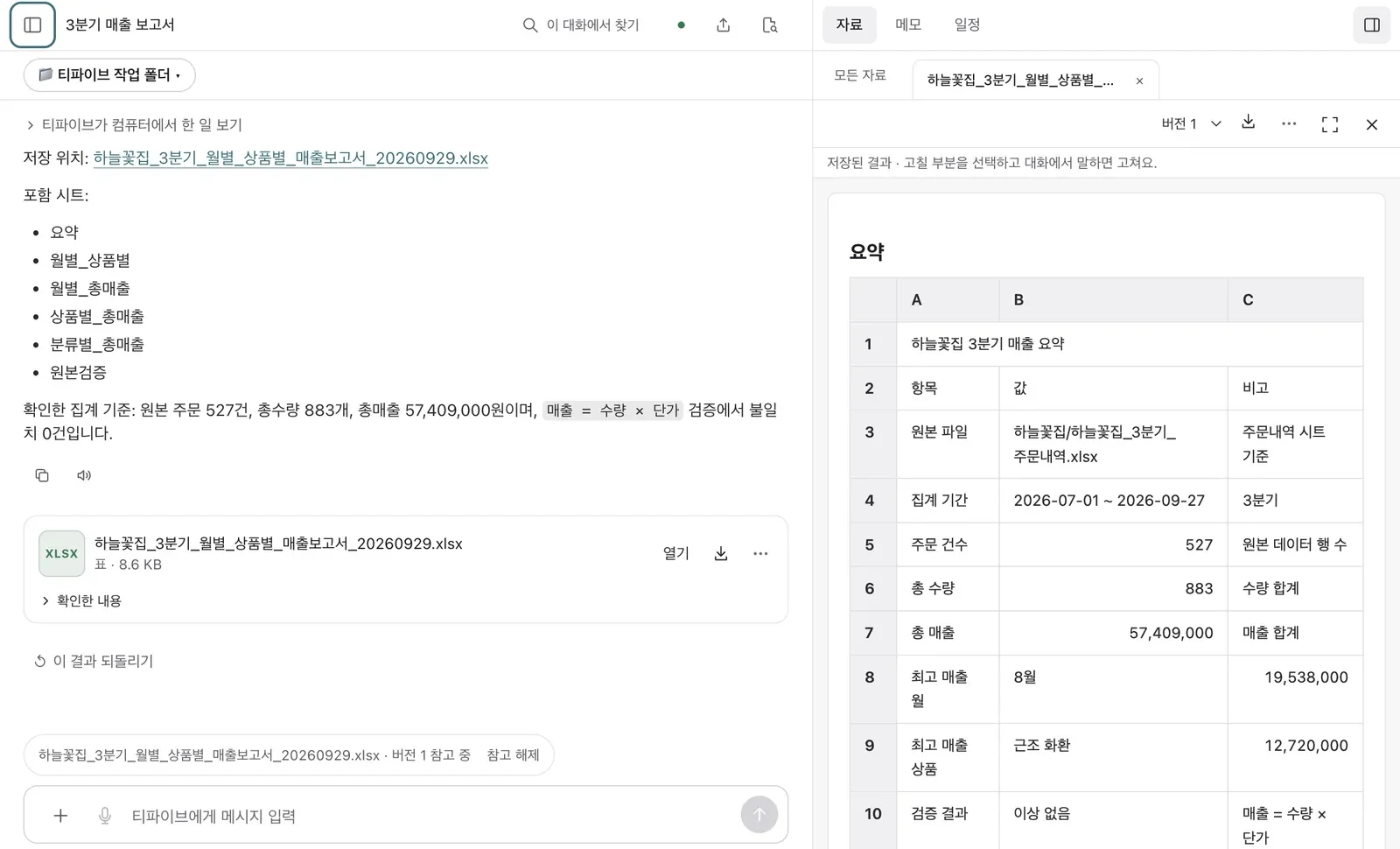Click the 열기 button on attachment

click(x=675, y=553)
